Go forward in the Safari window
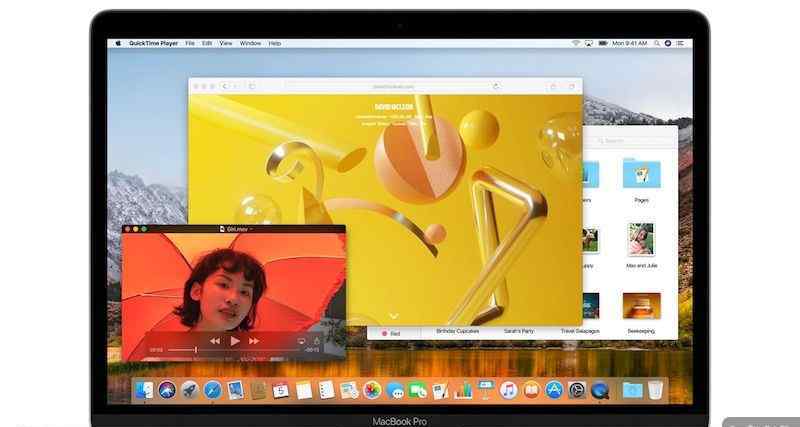This screenshot has width=800, height=427. 235,86
